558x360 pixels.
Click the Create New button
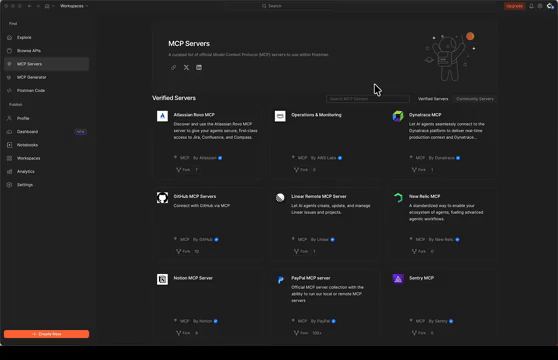47,334
